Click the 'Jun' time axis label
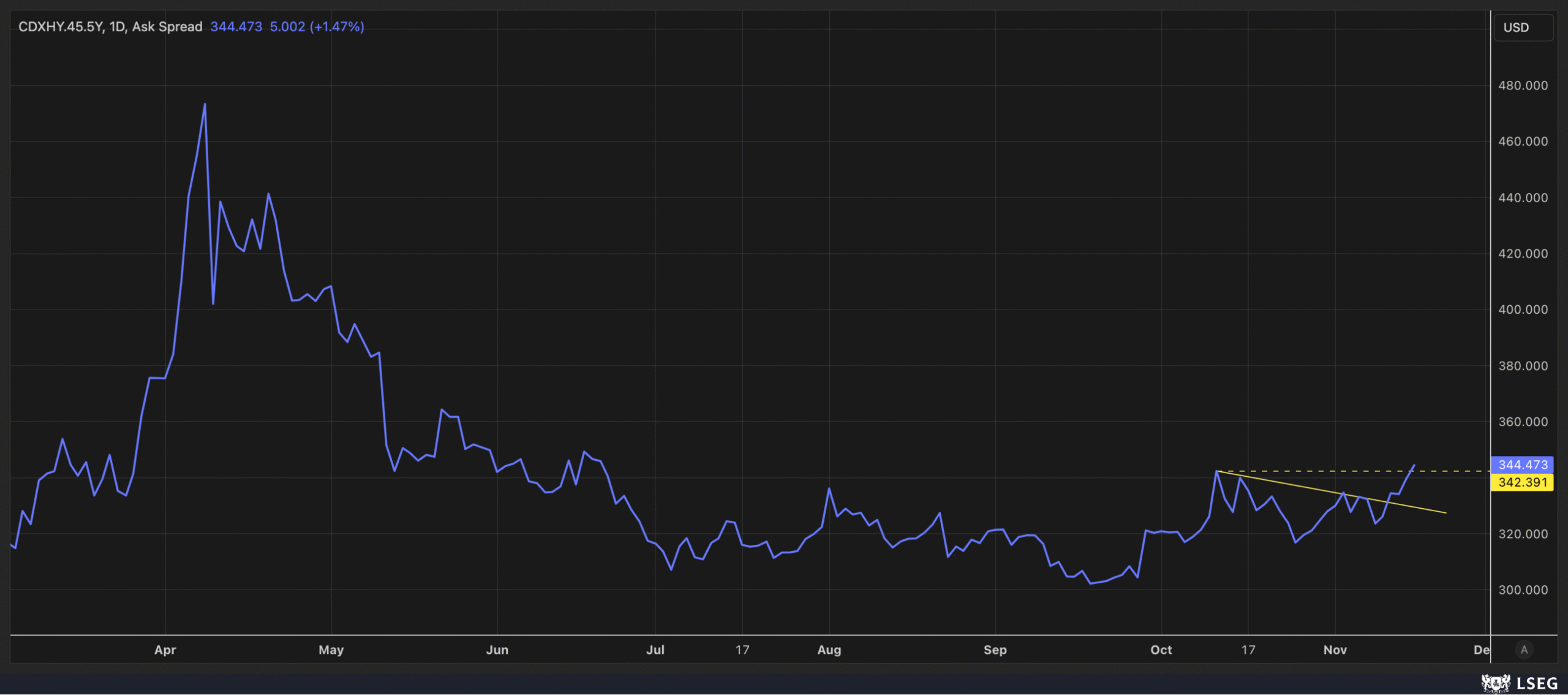This screenshot has width=1568, height=695. pyautogui.click(x=497, y=650)
